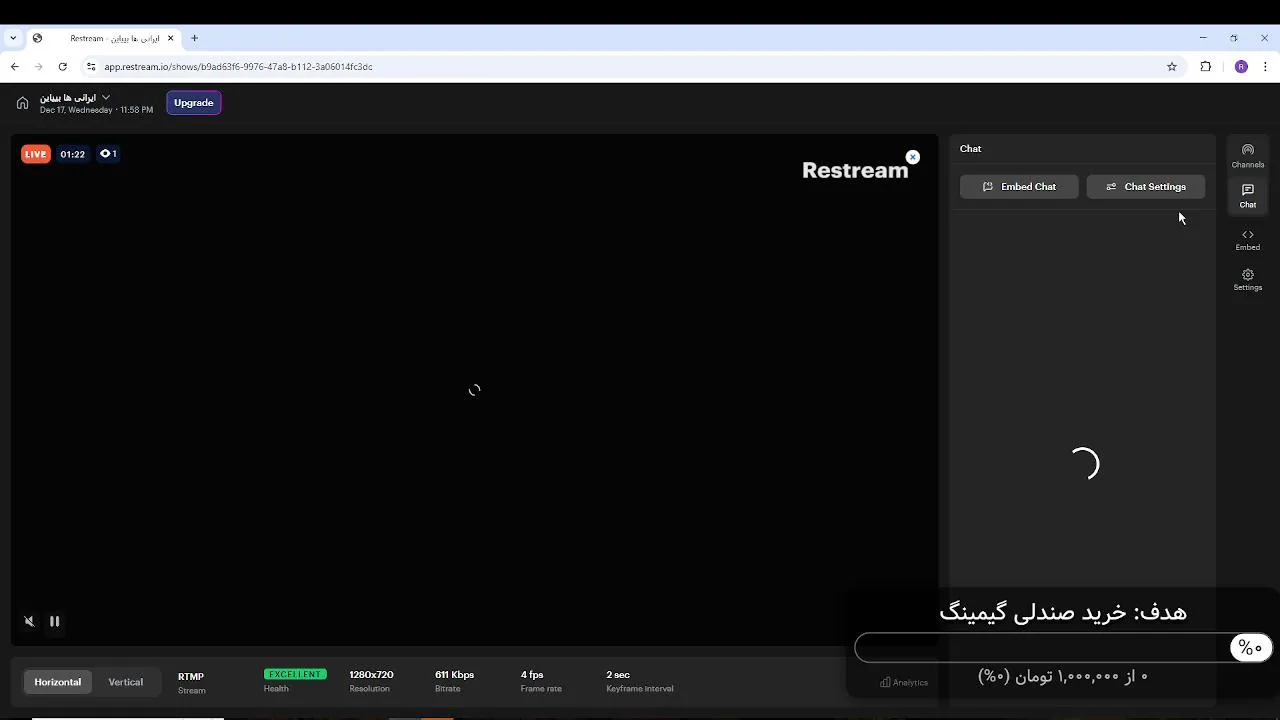Click the RTMP stream label
1280x720 pixels.
click(x=191, y=677)
